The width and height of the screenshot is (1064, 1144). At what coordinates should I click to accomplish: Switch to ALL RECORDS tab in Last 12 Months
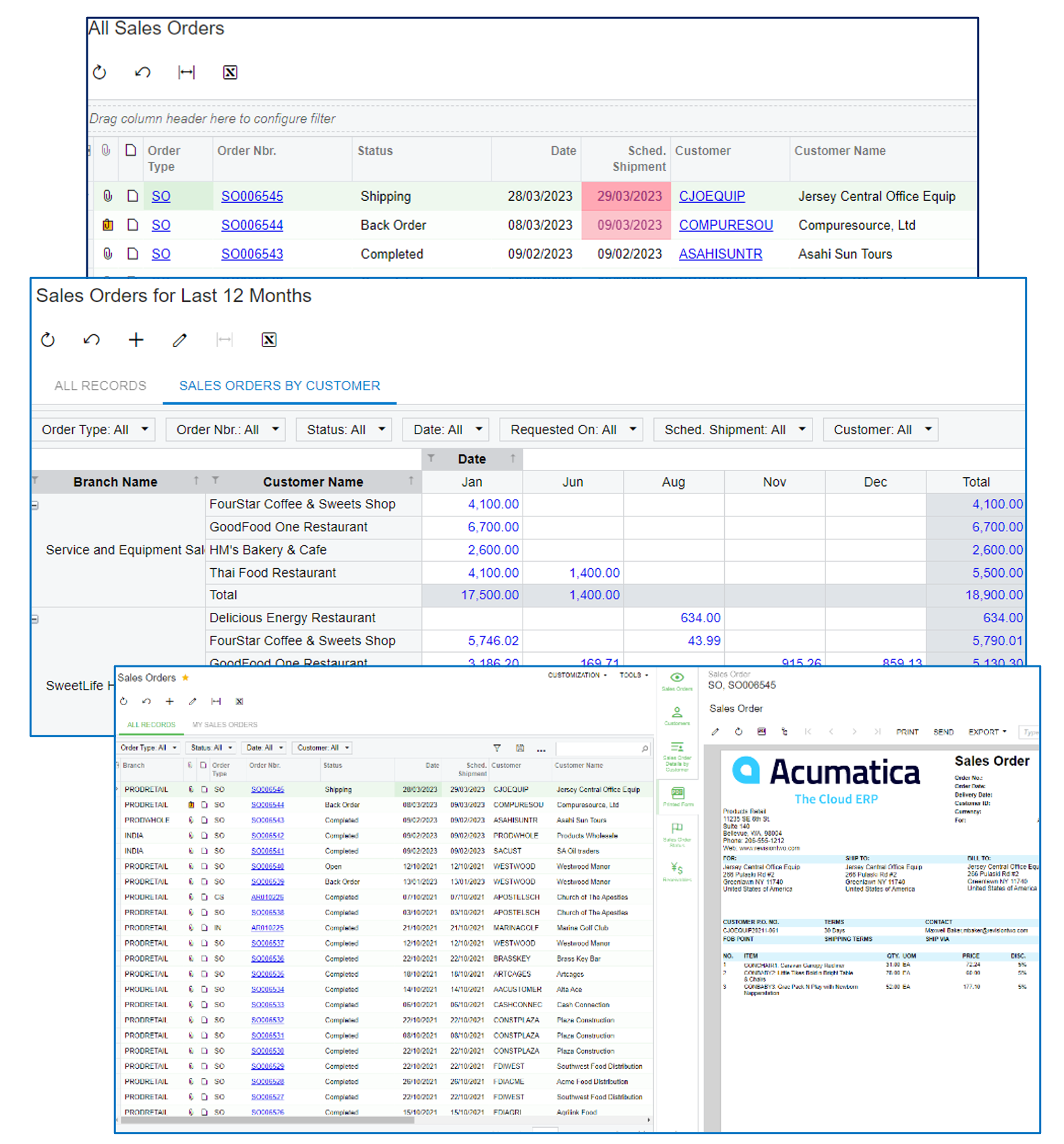(100, 386)
